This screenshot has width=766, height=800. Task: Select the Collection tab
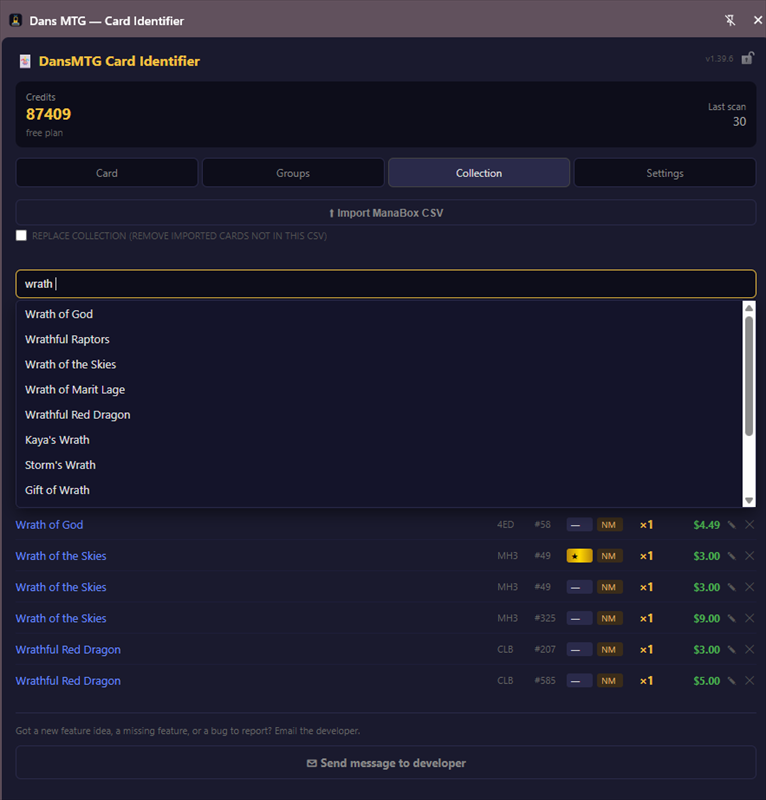[479, 173]
